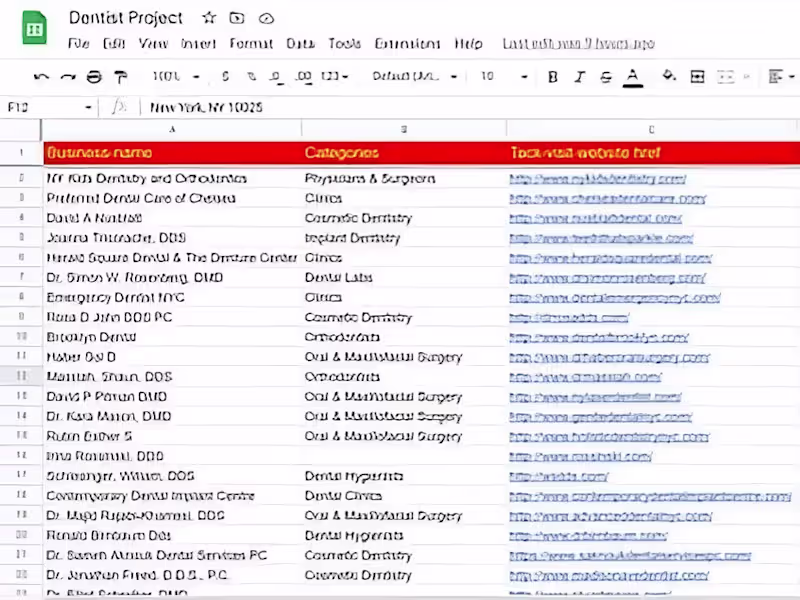This screenshot has height=600, width=800.
Task: Select the Dental Clinics category cell
Action: pos(404,496)
